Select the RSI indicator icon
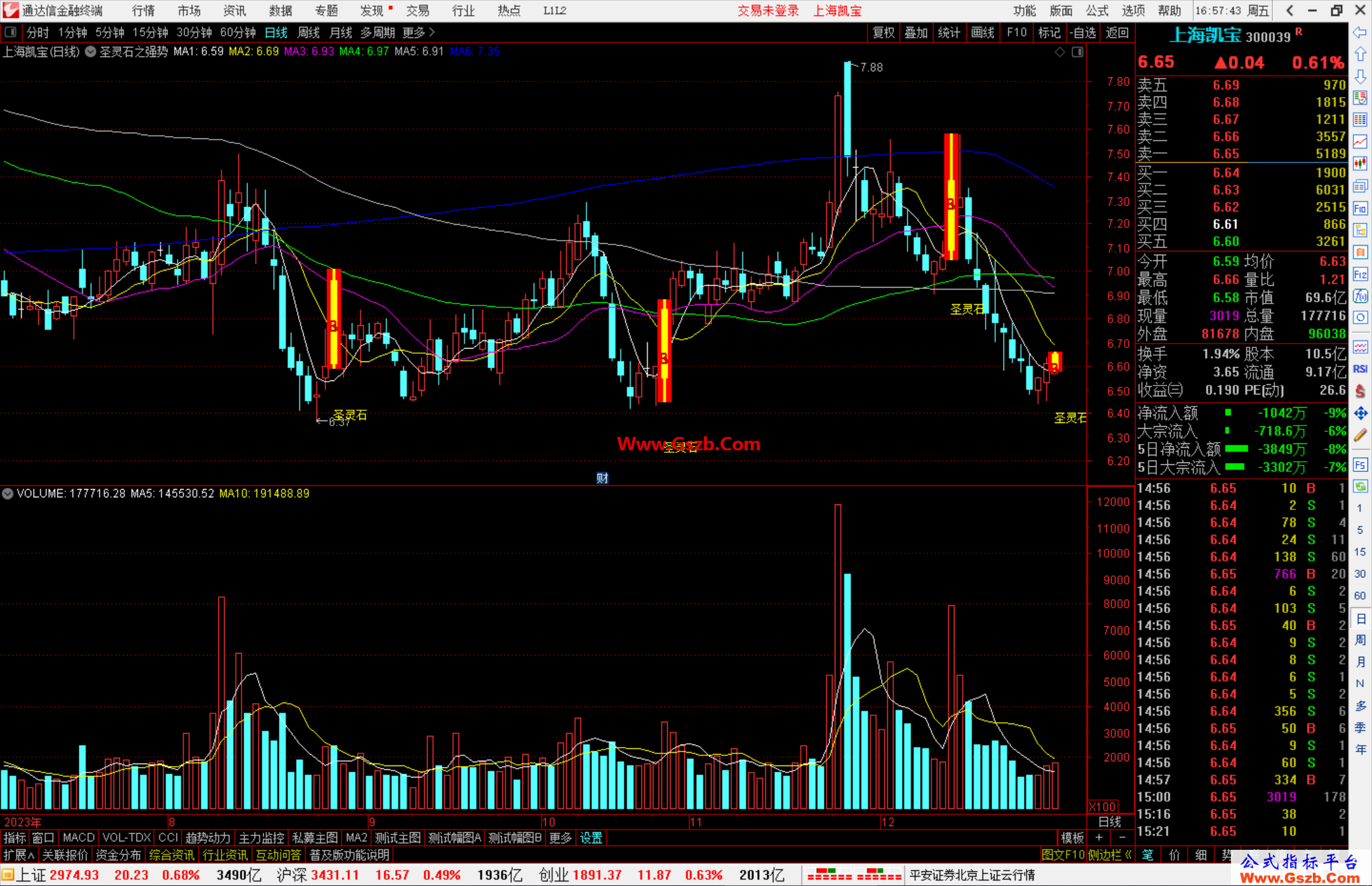Image resolution: width=1372 pixels, height=886 pixels. pos(1360,369)
